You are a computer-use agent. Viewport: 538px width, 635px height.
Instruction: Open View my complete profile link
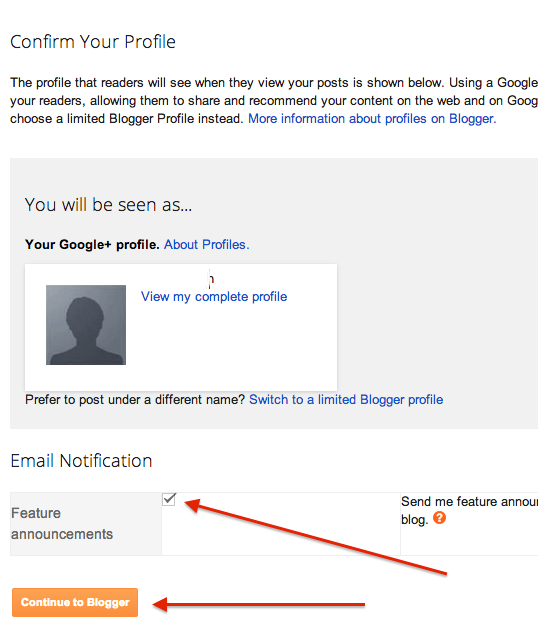[x=214, y=296]
